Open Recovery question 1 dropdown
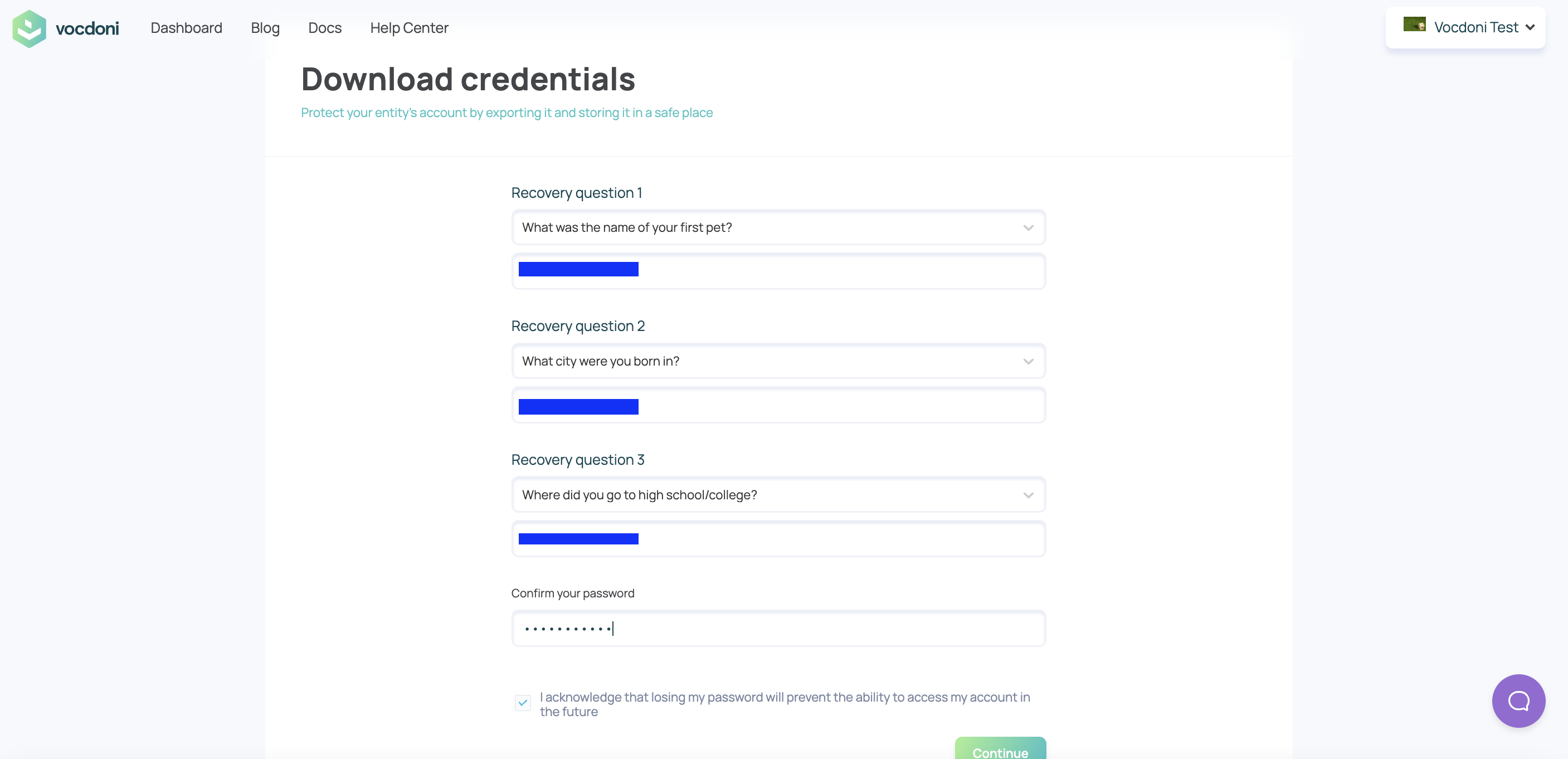The width and height of the screenshot is (1568, 759). [x=778, y=227]
